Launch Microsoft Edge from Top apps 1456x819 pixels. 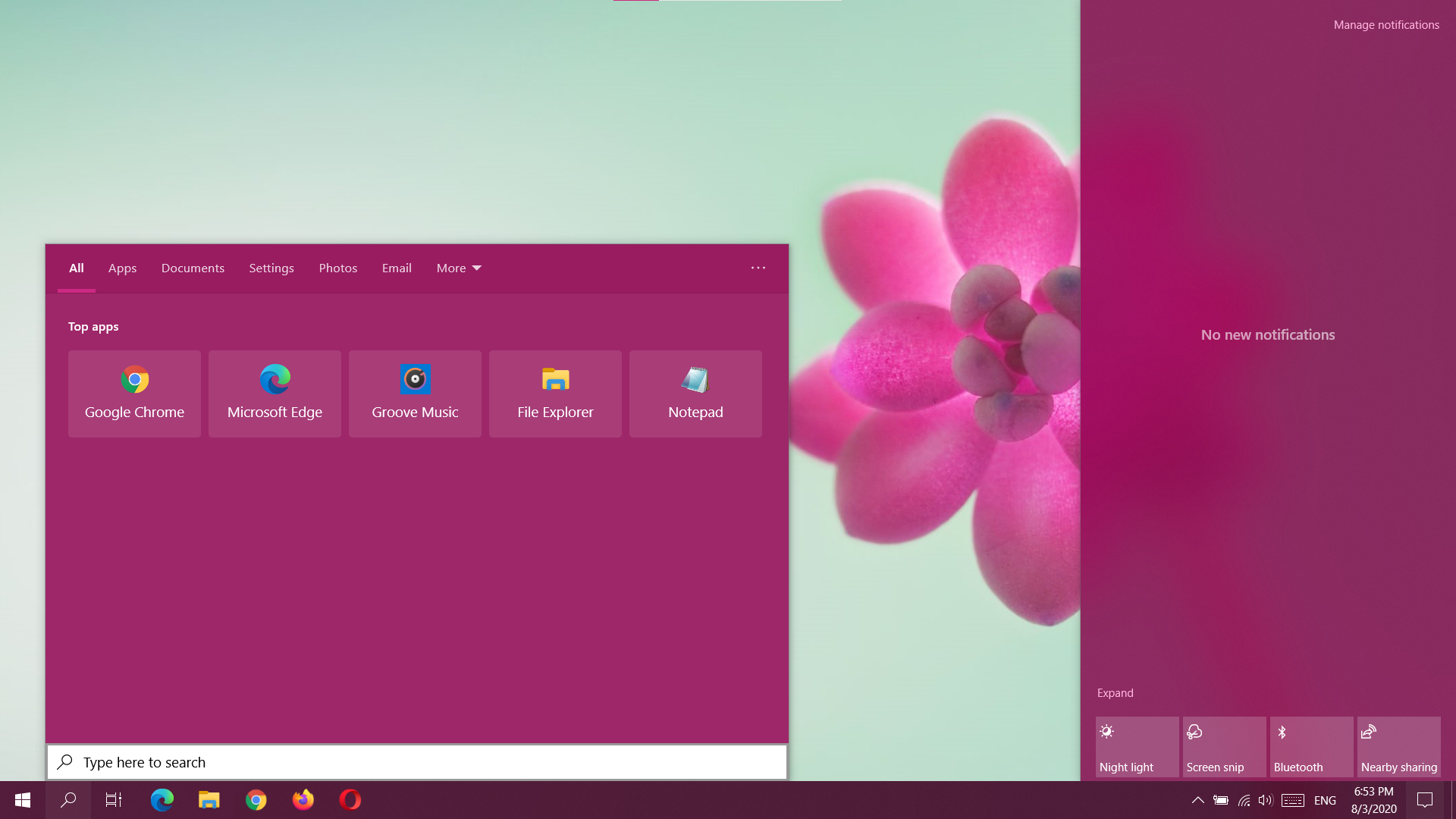(275, 394)
